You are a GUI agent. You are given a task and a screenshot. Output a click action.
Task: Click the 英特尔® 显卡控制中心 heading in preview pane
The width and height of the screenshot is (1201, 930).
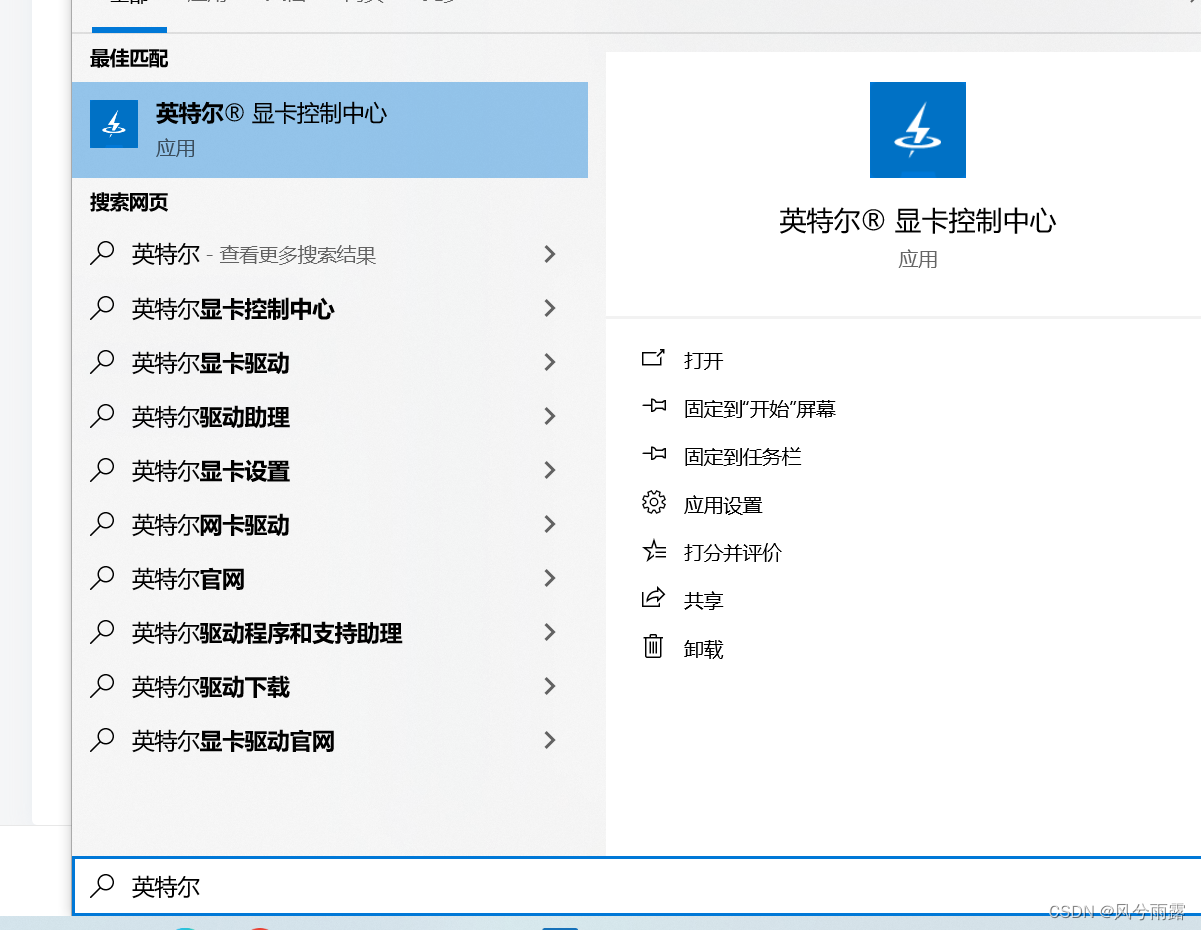(917, 221)
